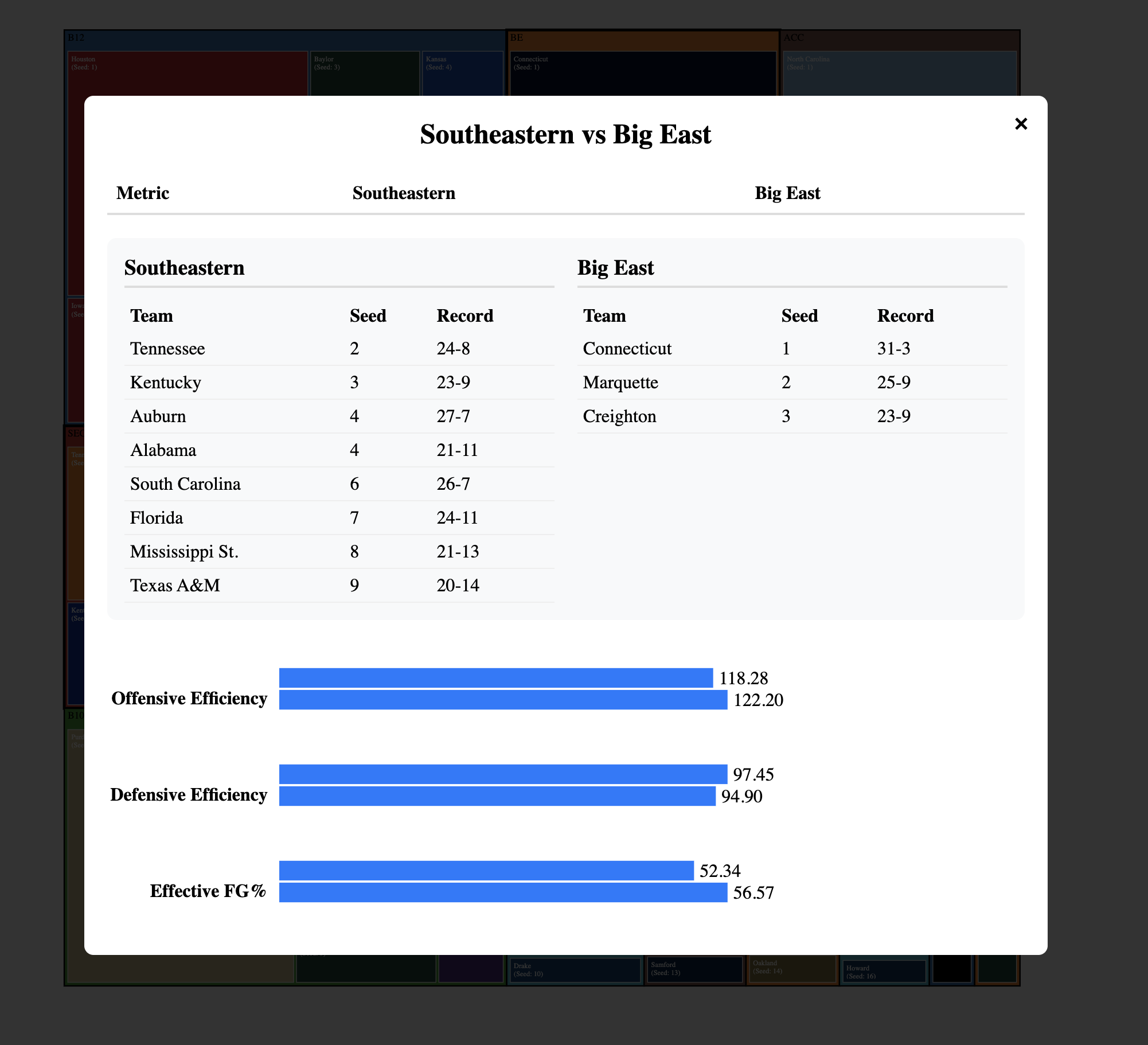Click the ACC conference header label
This screenshot has height=1045, width=1148.
tap(794, 38)
